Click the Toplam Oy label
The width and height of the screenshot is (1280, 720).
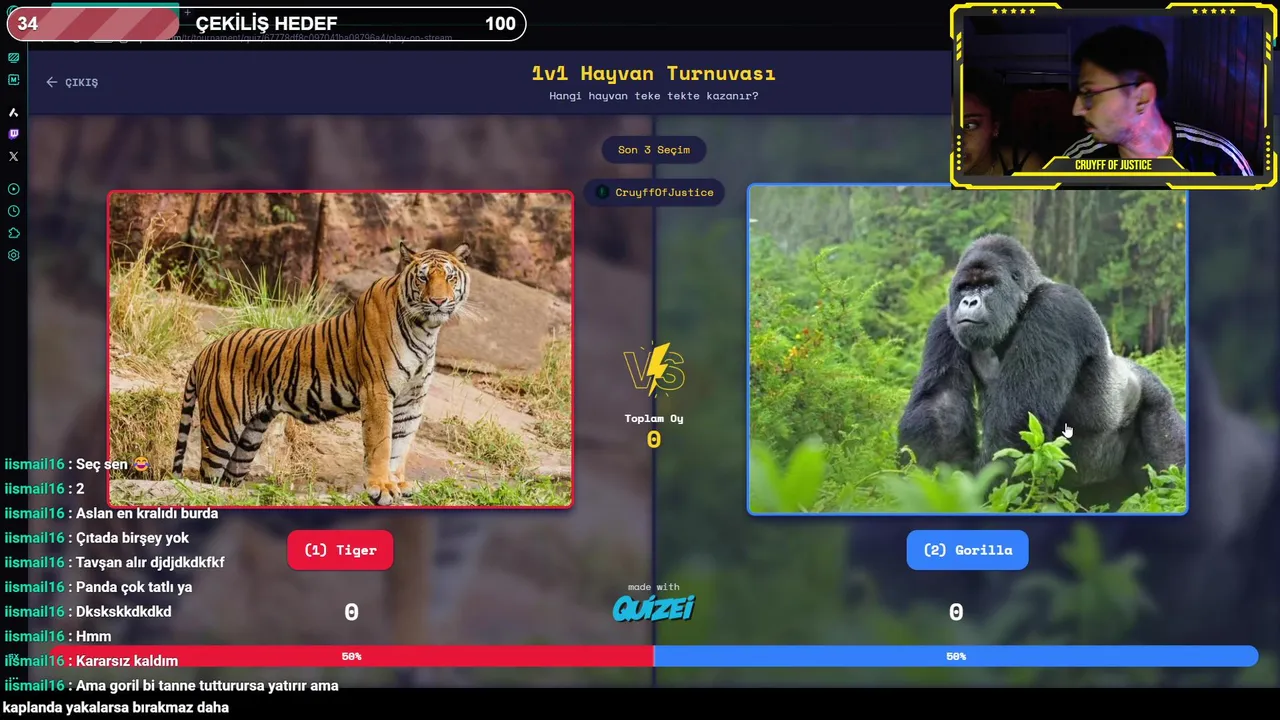654,418
